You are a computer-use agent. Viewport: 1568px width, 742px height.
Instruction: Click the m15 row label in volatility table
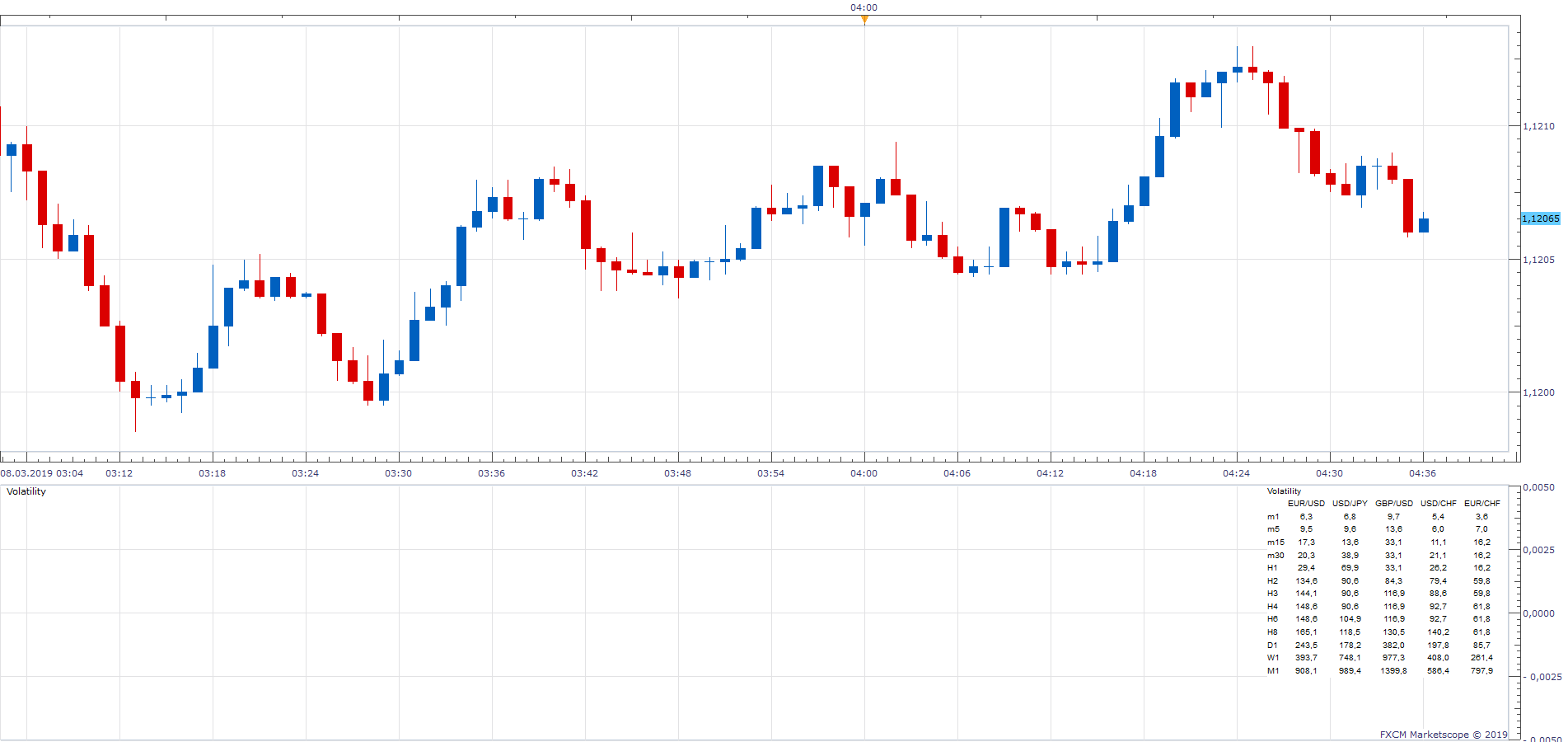(x=1275, y=542)
